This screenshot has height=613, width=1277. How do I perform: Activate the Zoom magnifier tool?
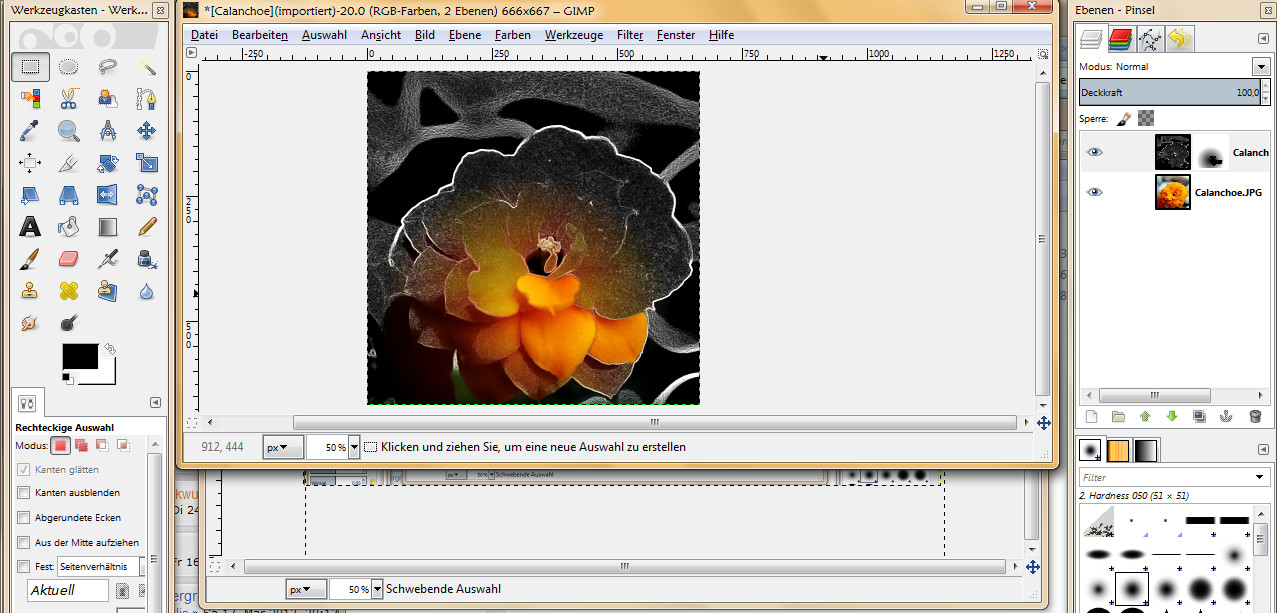point(68,130)
